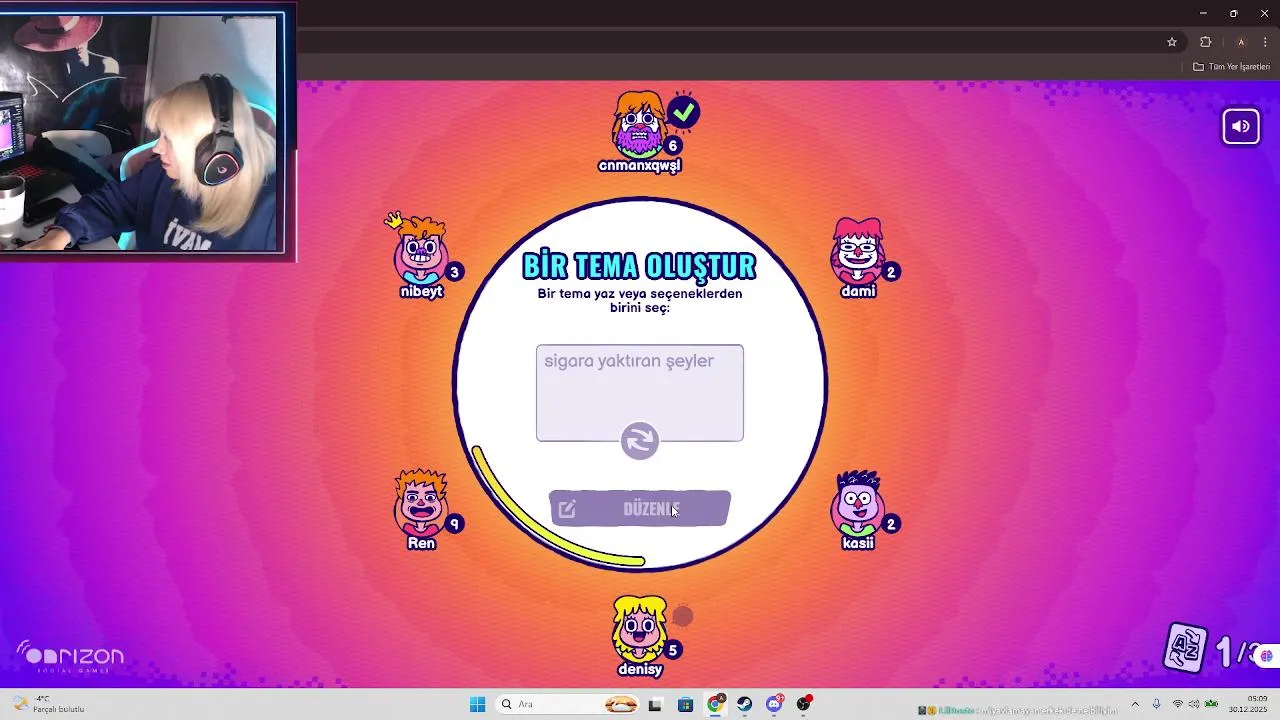The height and width of the screenshot is (720, 1280).
Task: Open Discord from the taskbar
Action: (x=775, y=704)
